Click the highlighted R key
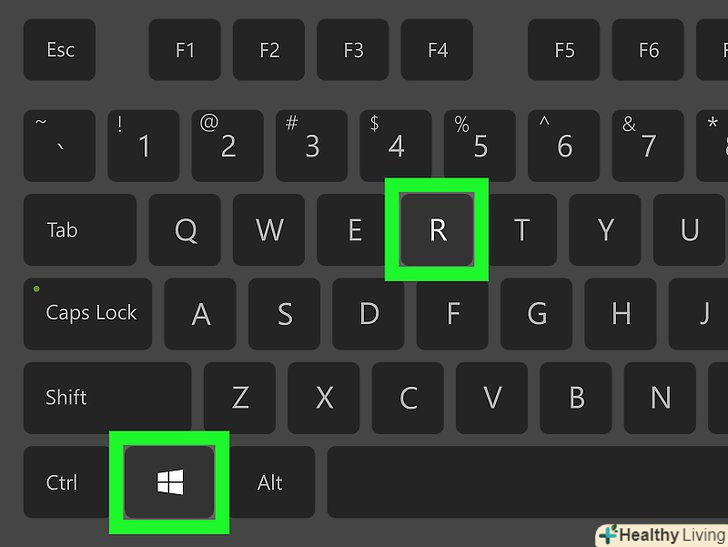The image size is (728, 547). pyautogui.click(x=437, y=229)
